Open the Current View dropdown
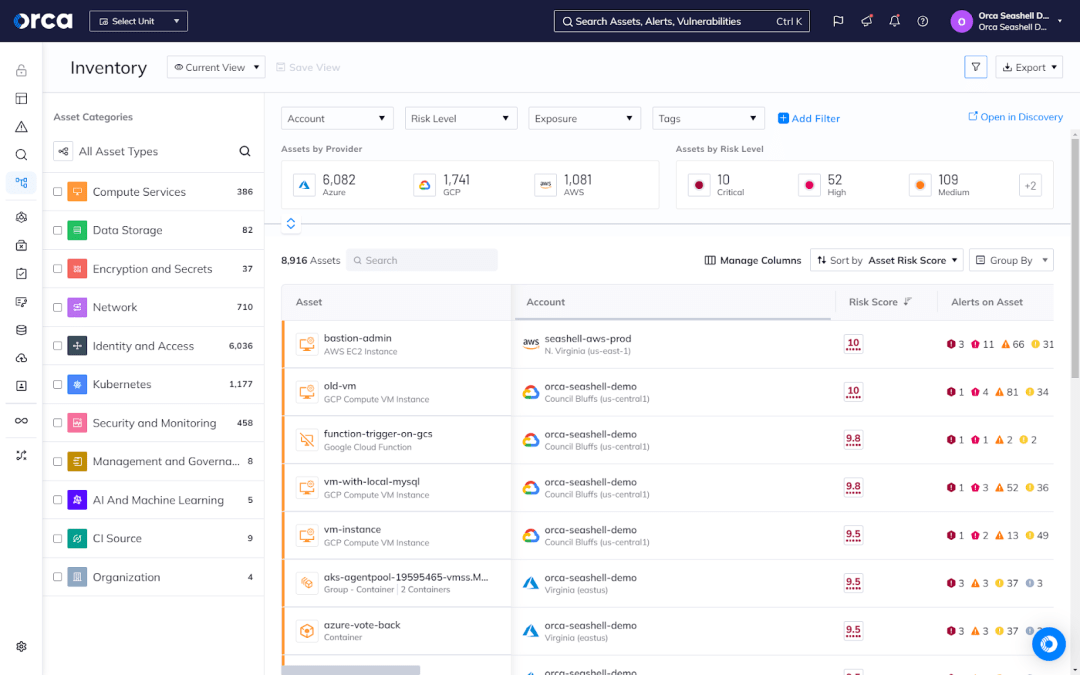The height and width of the screenshot is (675, 1080). (216, 67)
